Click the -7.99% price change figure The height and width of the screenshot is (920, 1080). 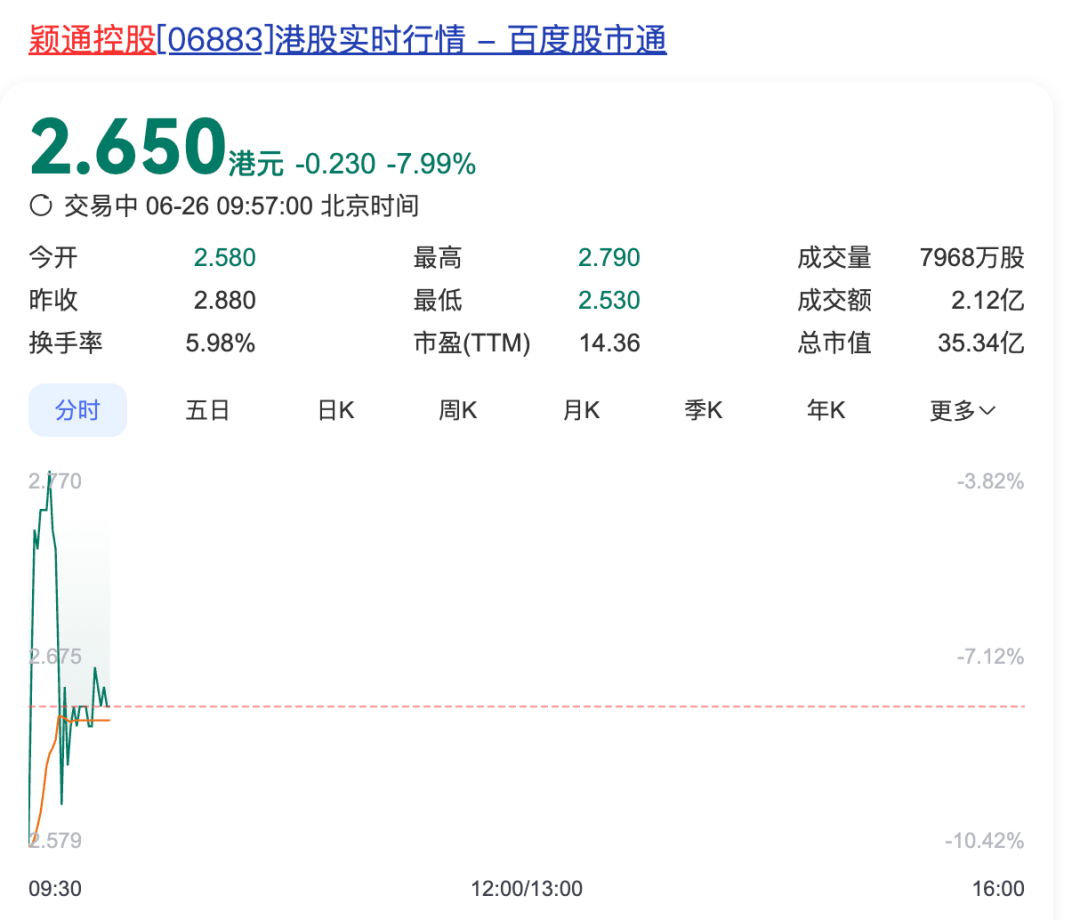coord(431,164)
